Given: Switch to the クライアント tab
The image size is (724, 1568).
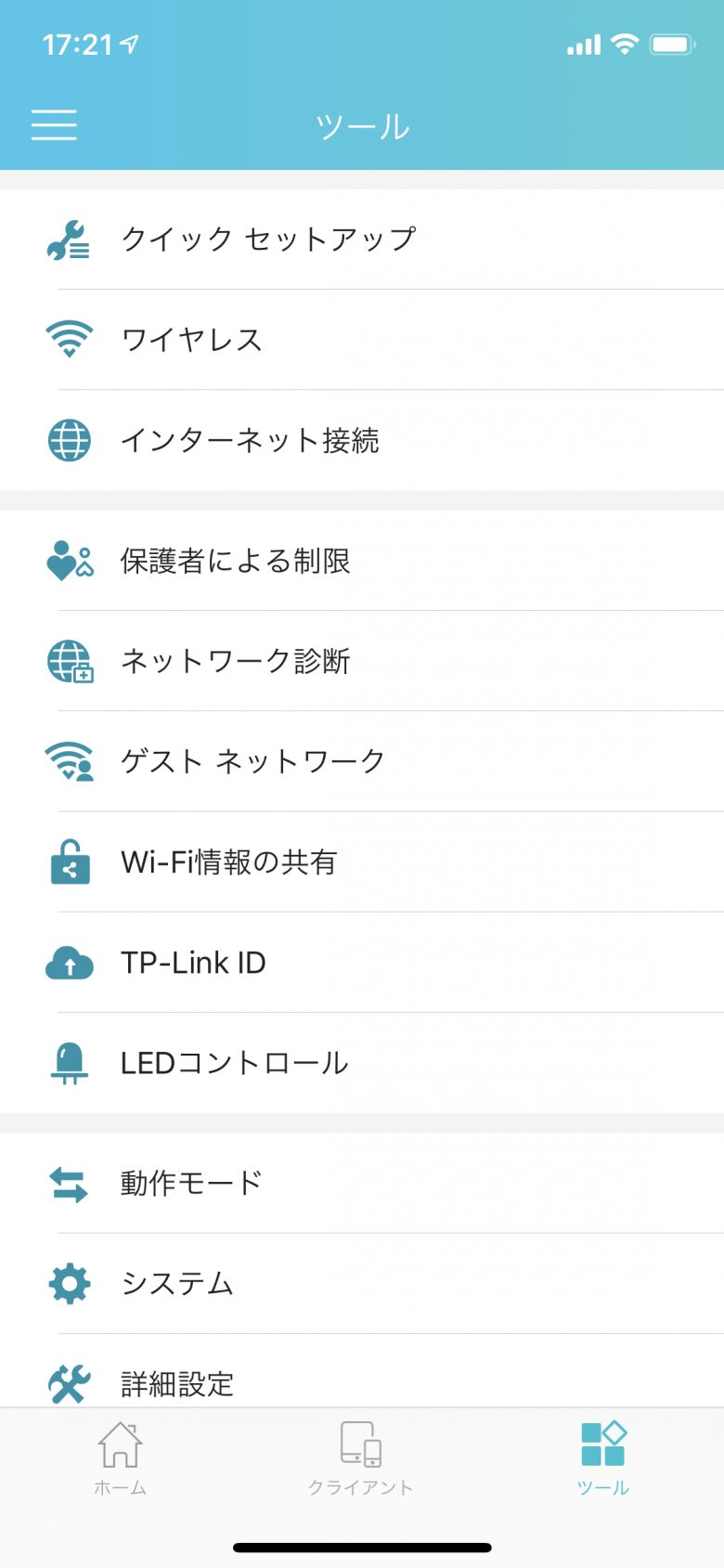Looking at the screenshot, I should 361,1458.
